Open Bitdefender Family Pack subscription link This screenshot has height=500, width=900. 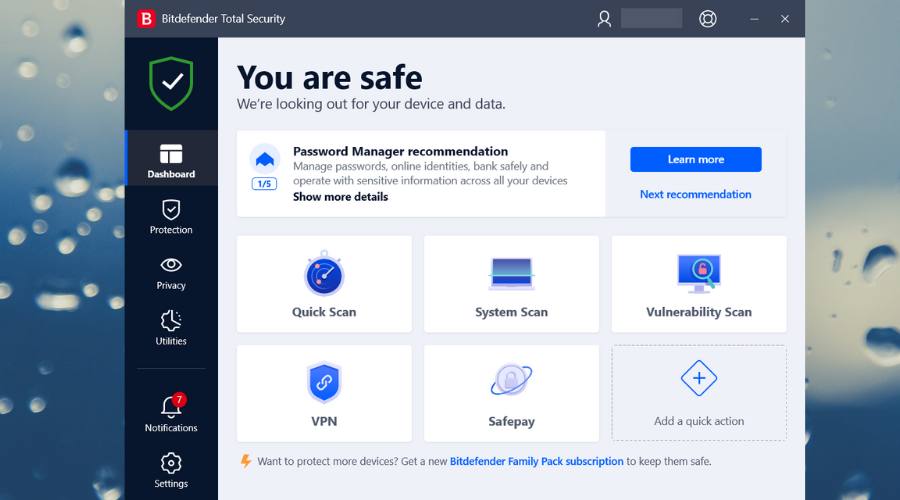coord(536,461)
